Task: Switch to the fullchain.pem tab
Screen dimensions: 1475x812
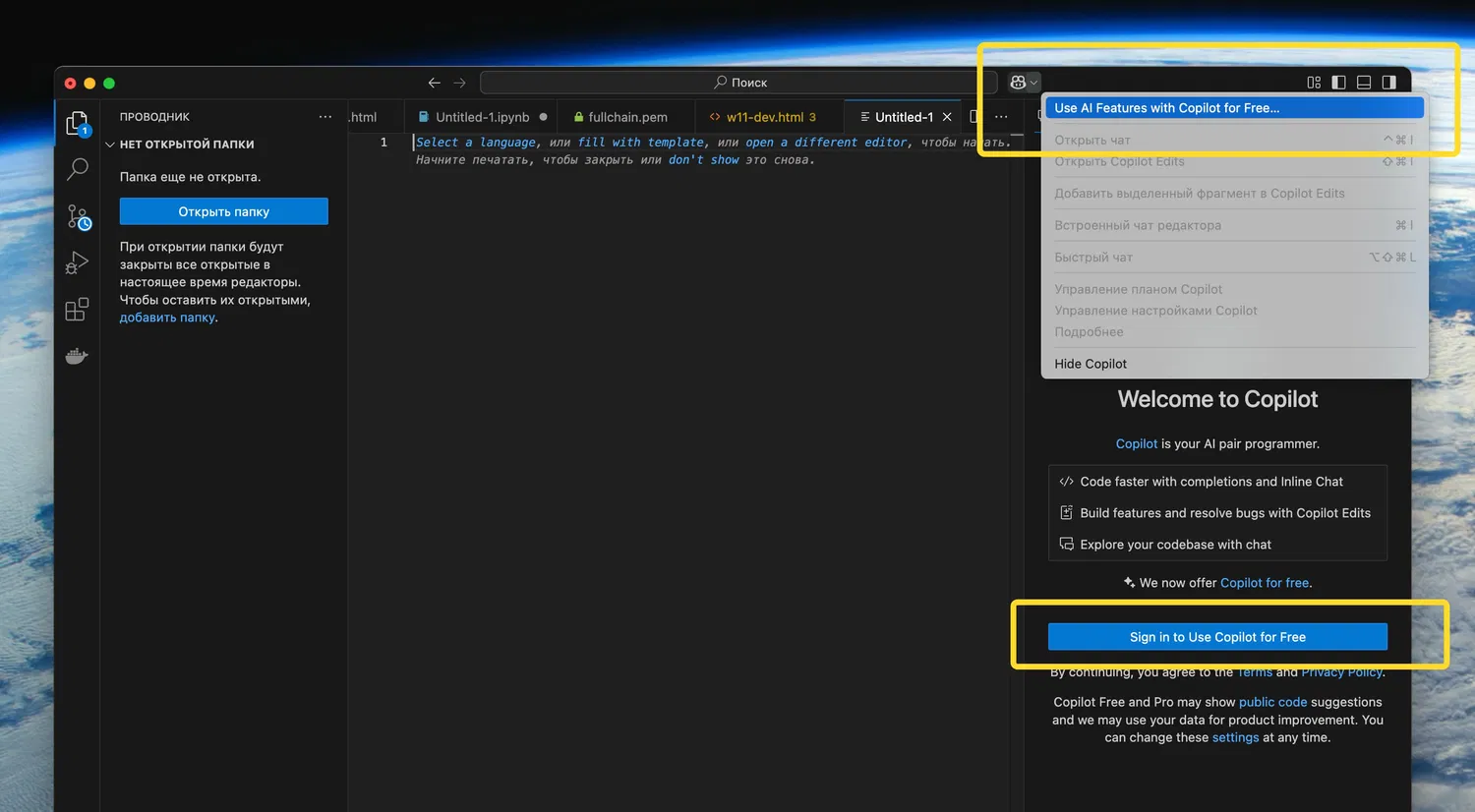Action: (x=626, y=117)
